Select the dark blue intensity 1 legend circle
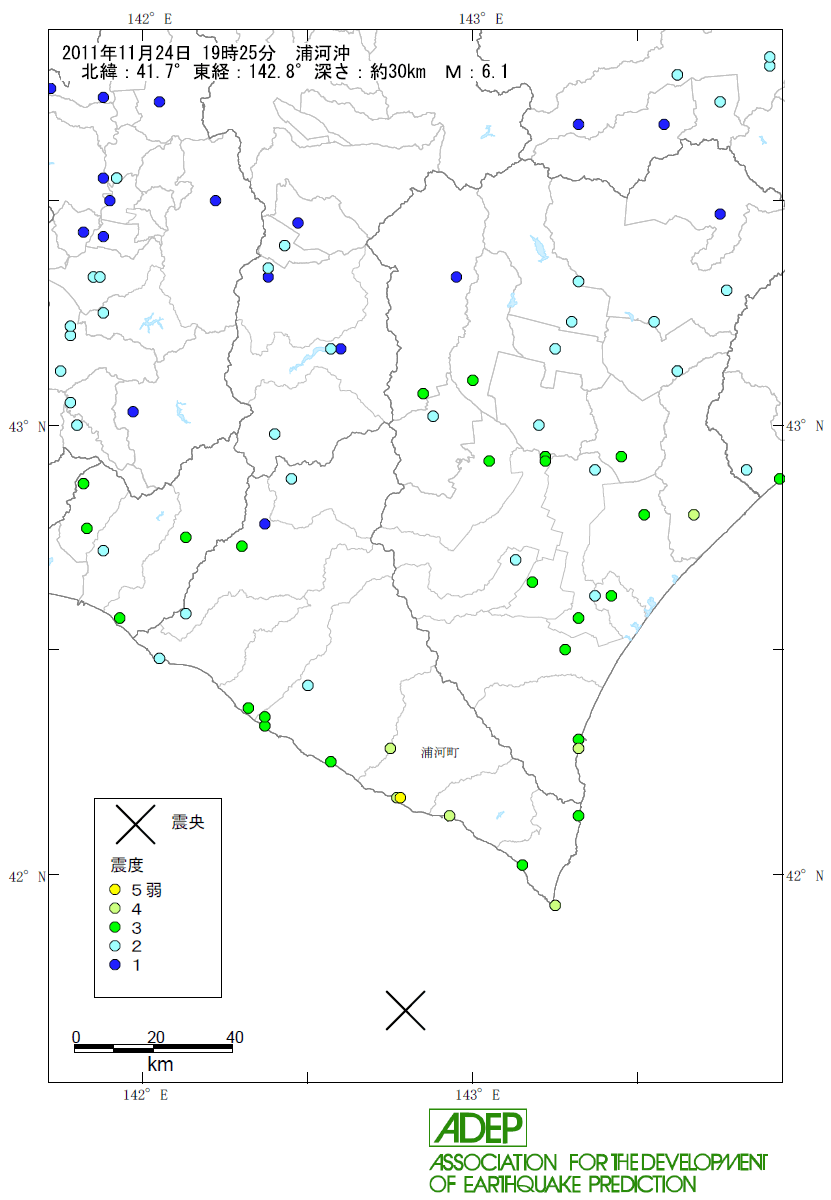 coord(114,965)
